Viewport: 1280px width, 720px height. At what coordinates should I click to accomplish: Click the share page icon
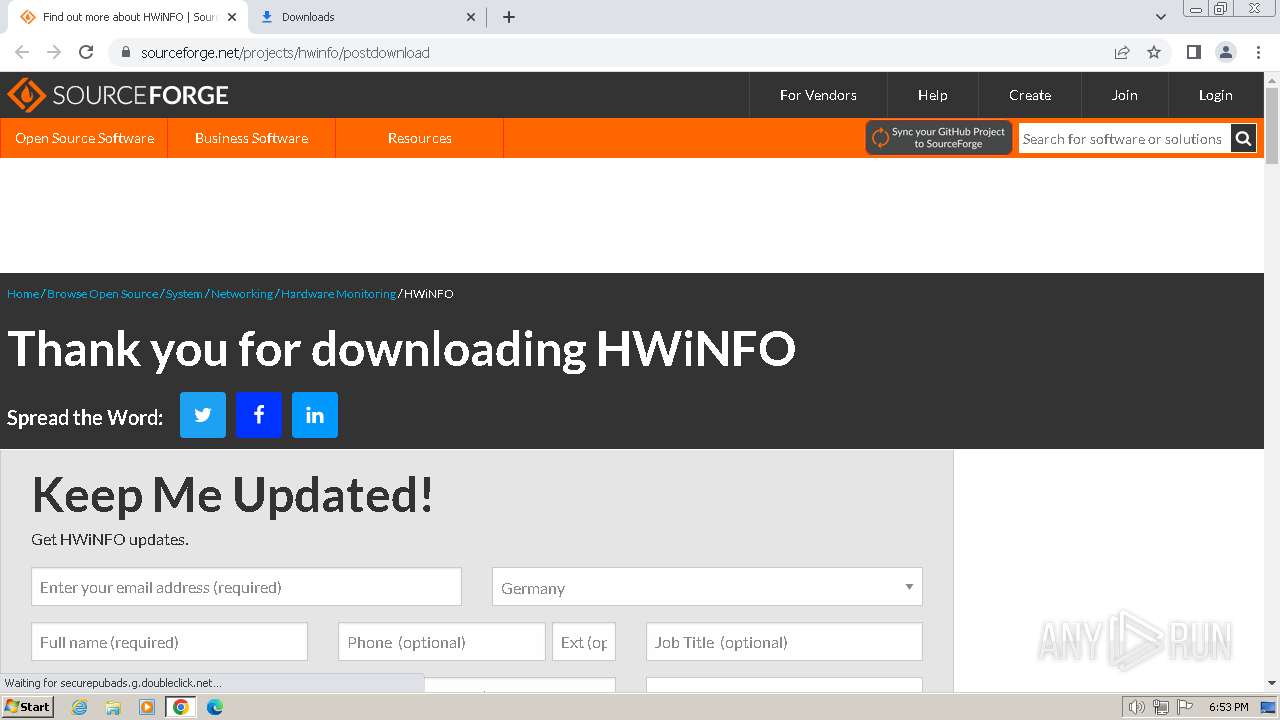point(1122,52)
